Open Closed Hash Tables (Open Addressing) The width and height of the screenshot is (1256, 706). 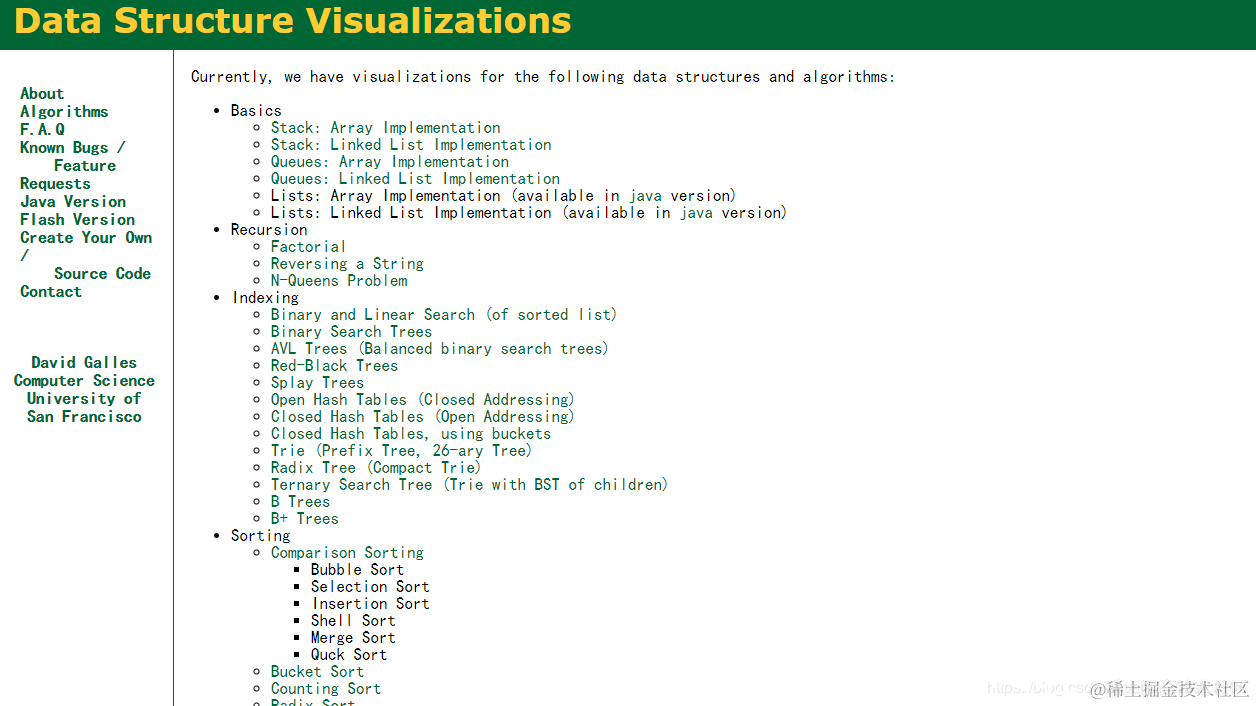pyautogui.click(x=422, y=417)
